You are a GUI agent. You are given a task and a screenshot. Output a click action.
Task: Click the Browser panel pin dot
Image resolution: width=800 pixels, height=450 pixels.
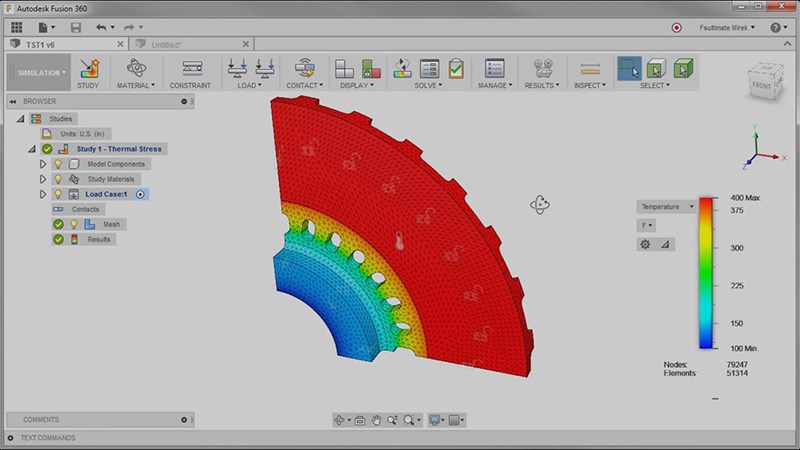click(184, 102)
